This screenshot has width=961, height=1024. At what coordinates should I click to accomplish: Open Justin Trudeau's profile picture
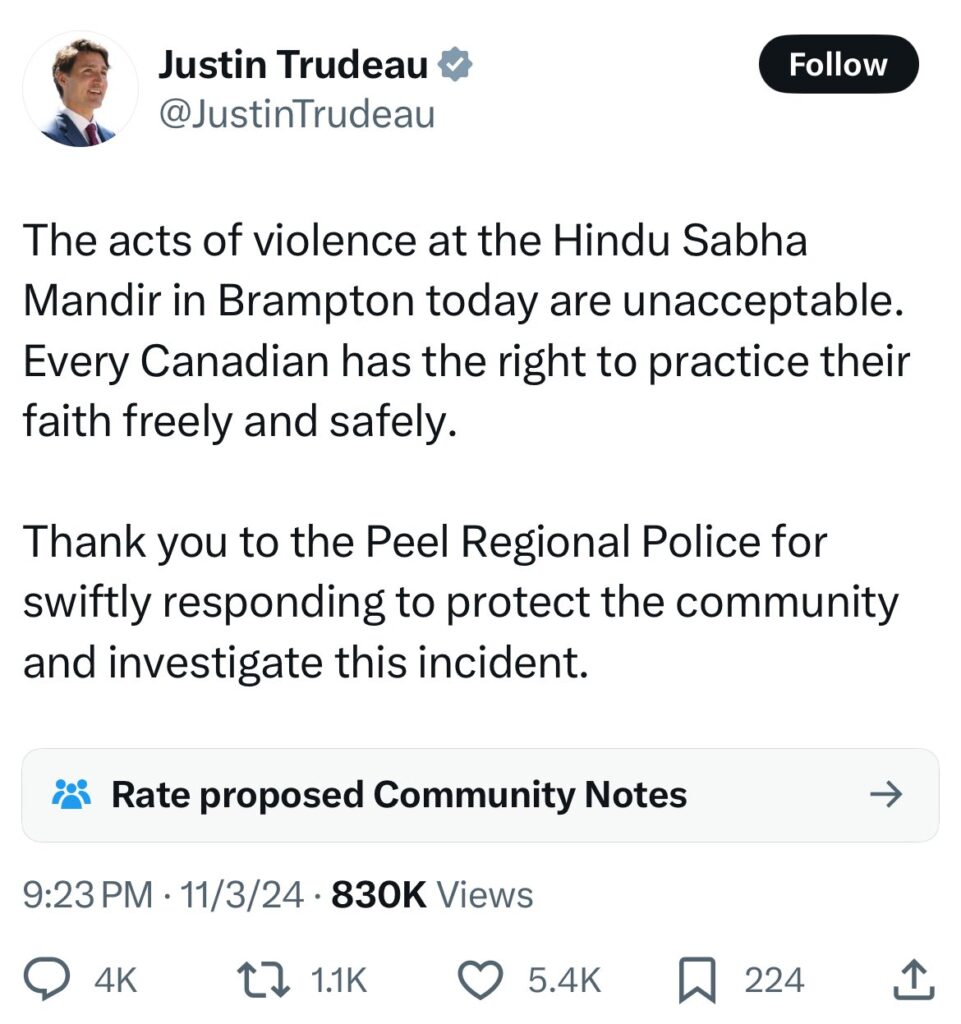(80, 89)
